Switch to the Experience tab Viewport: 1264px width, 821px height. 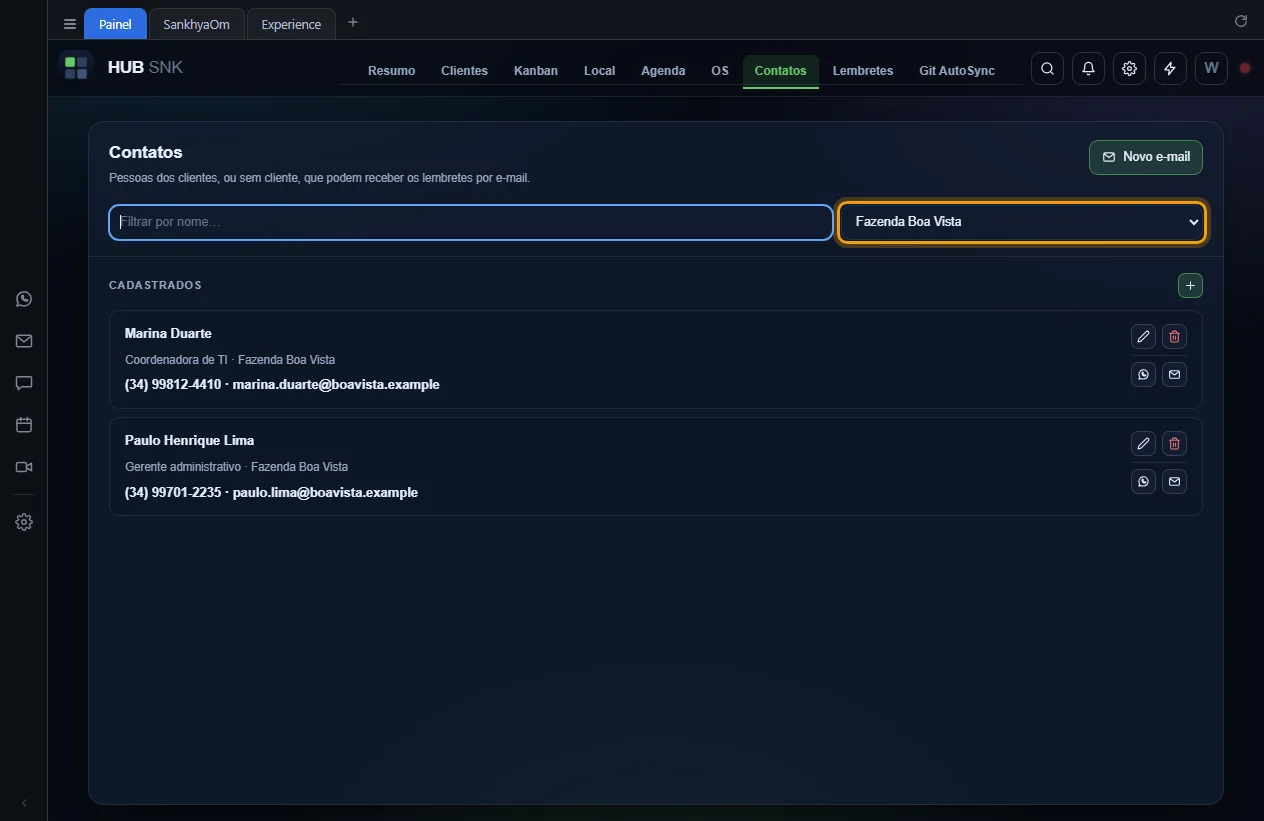click(x=291, y=24)
